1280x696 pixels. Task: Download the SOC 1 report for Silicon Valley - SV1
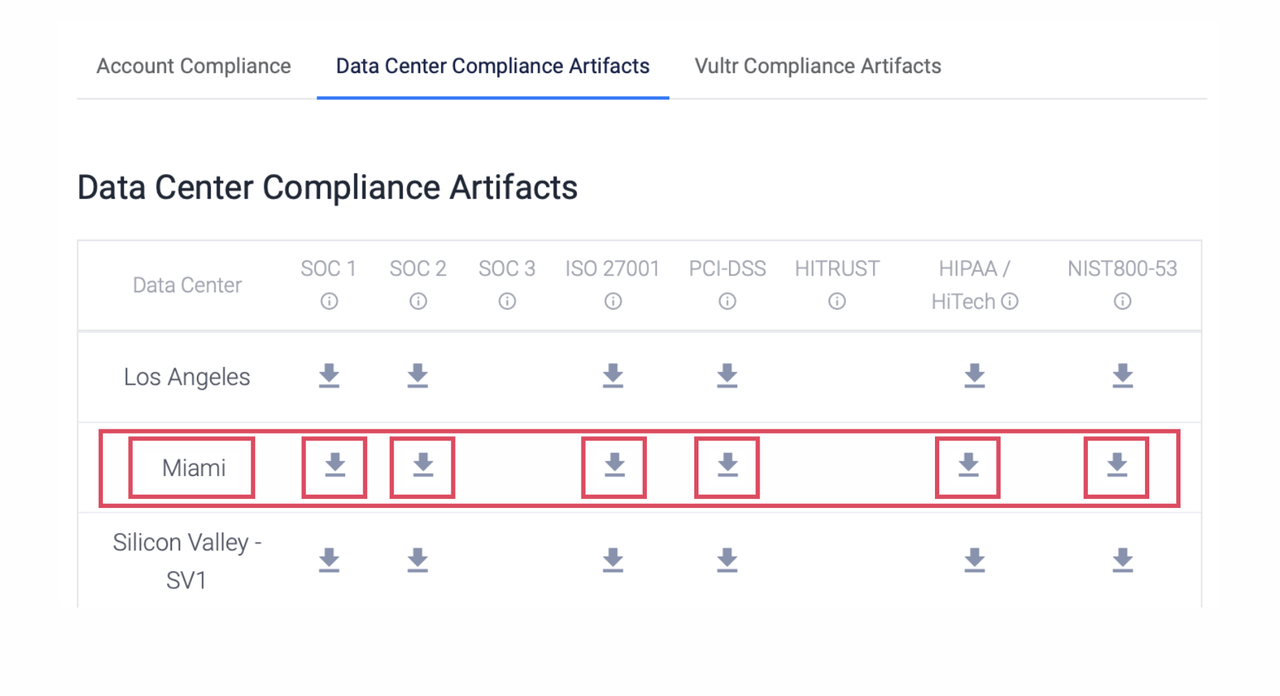point(329,560)
